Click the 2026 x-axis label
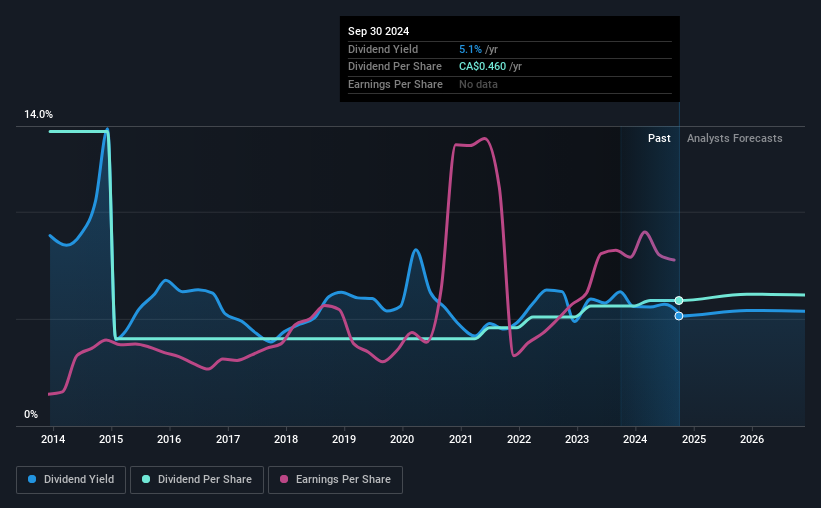Viewport: 821px width, 508px height. coord(752,439)
